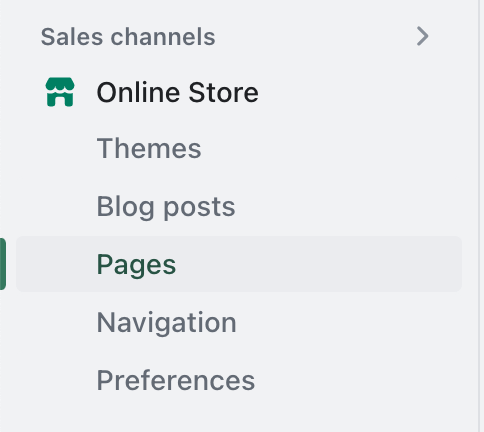
Task: Go to Themes
Action: pyautogui.click(x=149, y=148)
